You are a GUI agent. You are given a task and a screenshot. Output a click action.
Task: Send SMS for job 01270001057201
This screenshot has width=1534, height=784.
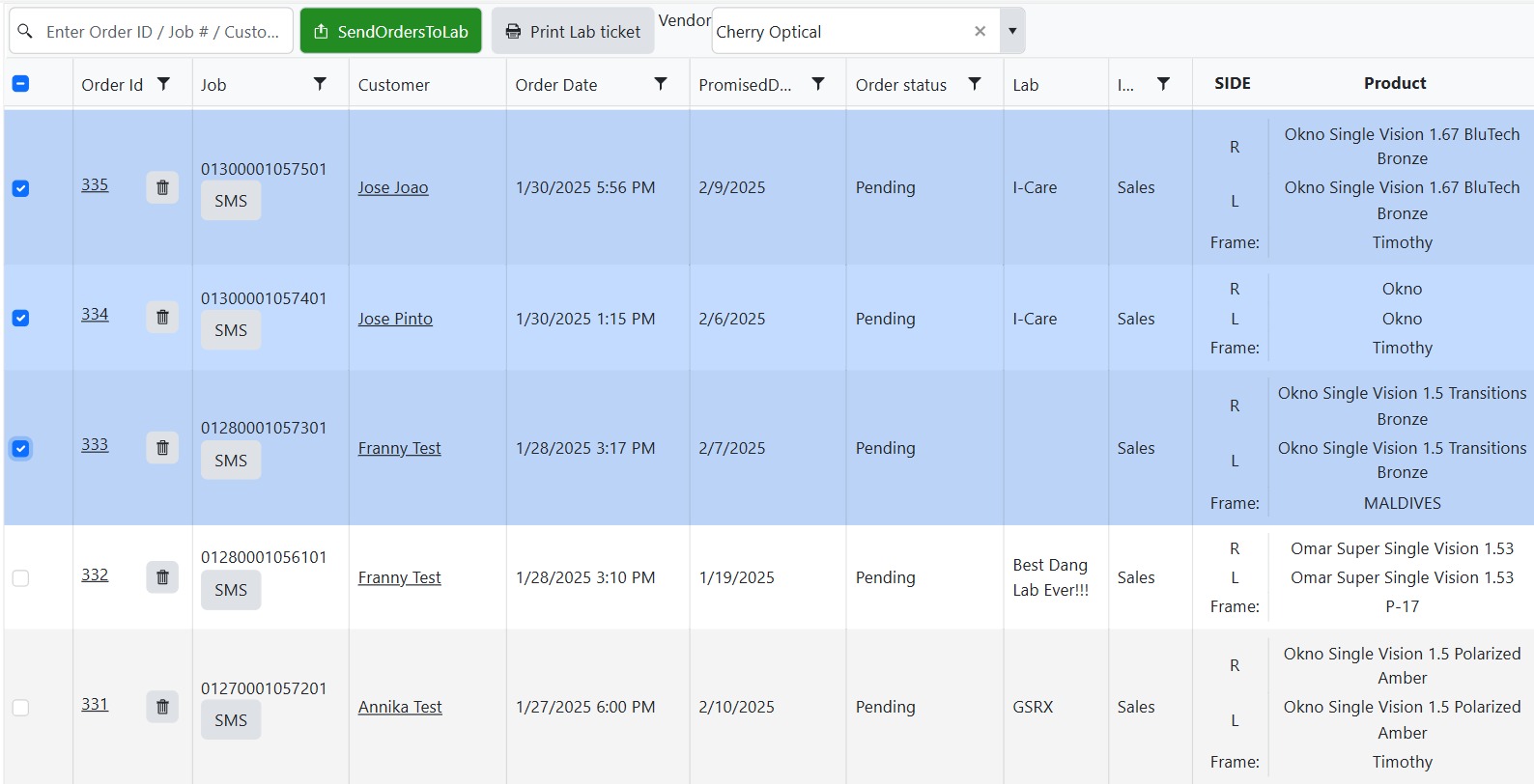pos(231,720)
